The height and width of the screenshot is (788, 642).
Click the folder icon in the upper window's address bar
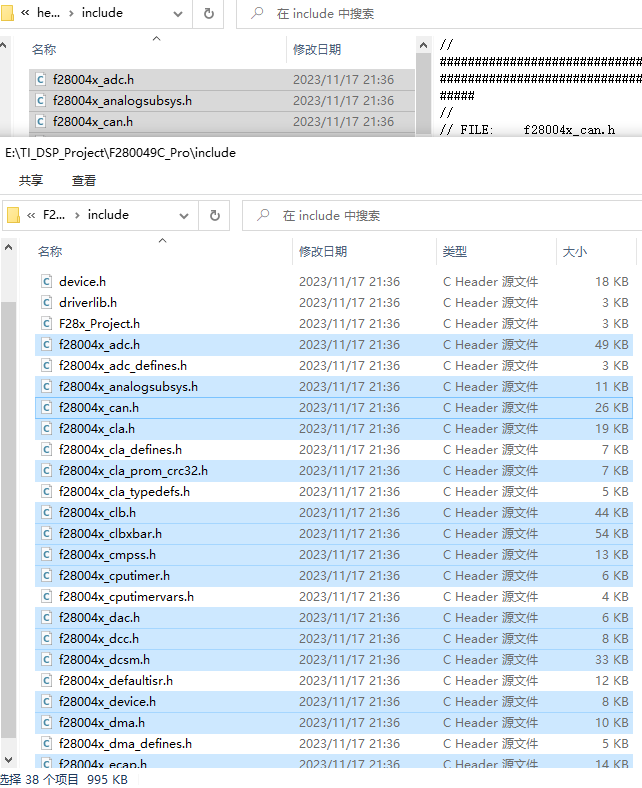[x=7, y=13]
